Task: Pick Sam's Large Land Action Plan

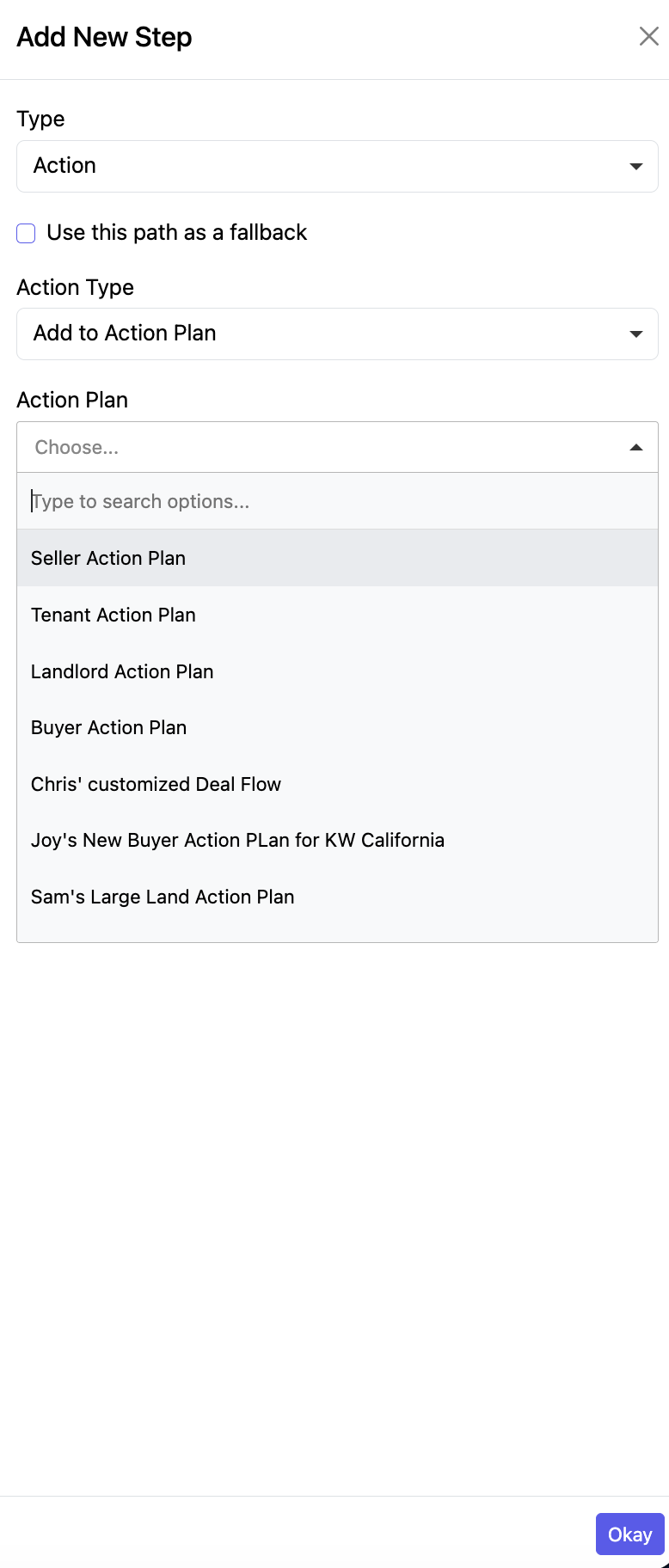Action: [x=163, y=897]
